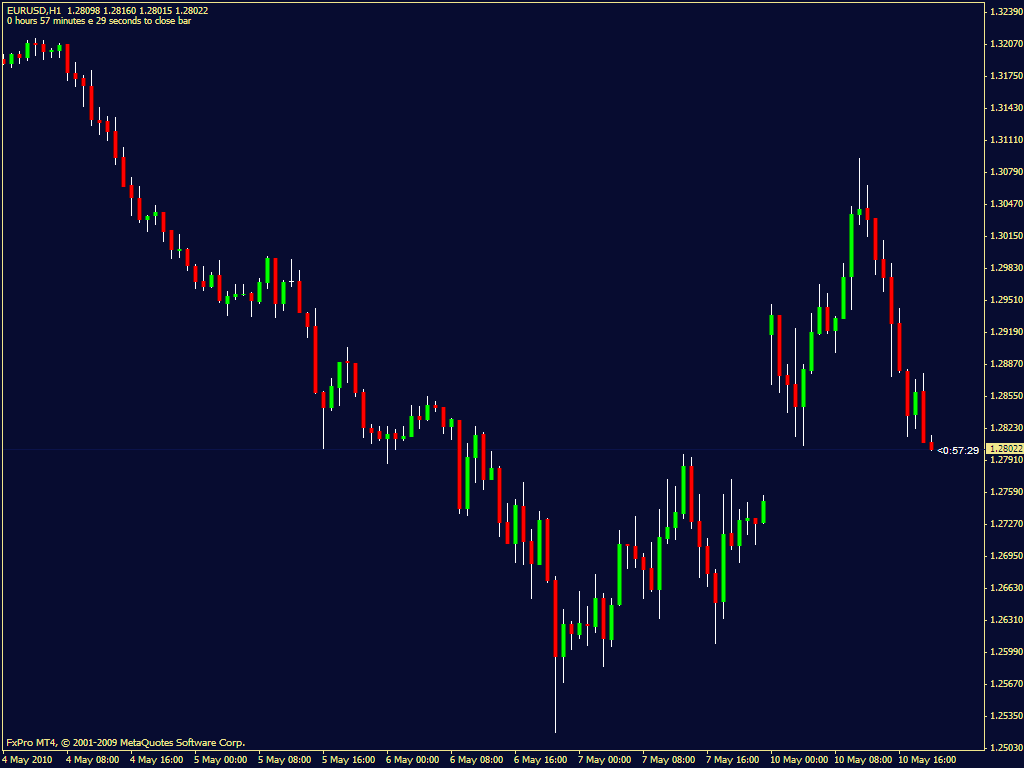Select the 4 May 2010 date label
1024x768 pixels.
tap(27, 759)
